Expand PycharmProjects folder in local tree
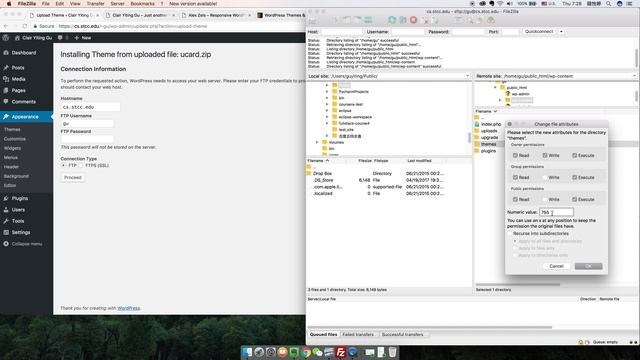 click(x=327, y=92)
